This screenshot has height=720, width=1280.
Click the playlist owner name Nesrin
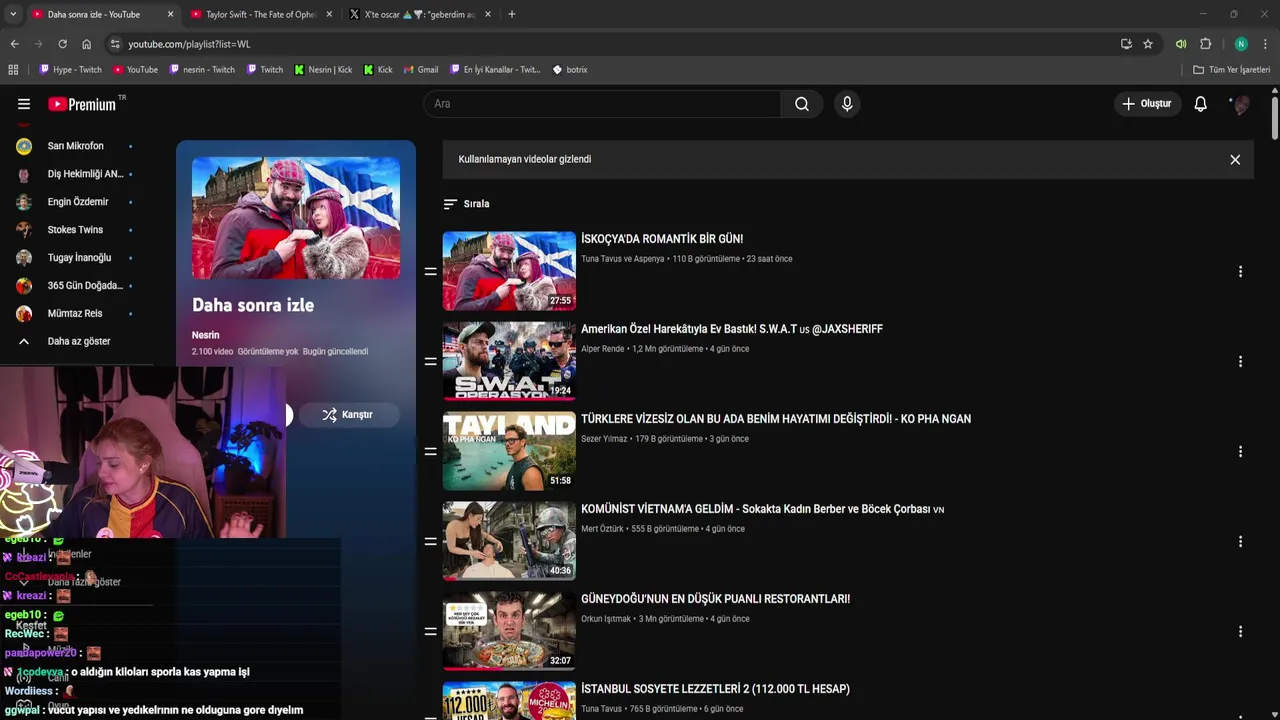(206, 335)
